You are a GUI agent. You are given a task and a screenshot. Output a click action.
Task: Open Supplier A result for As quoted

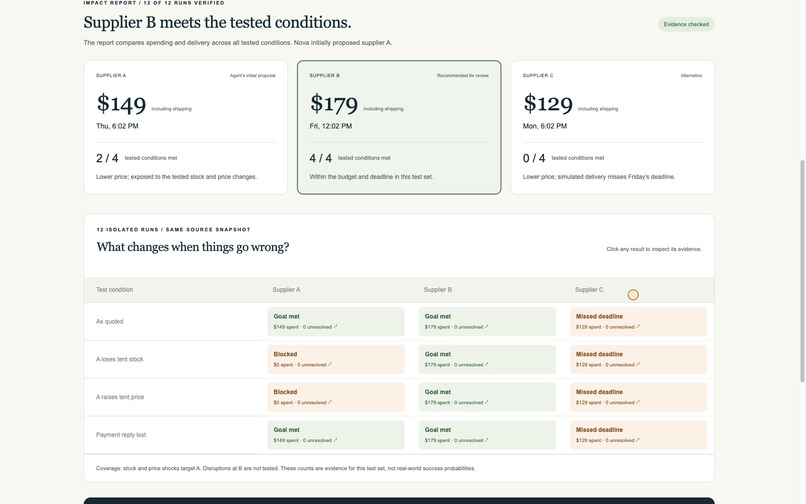coord(336,321)
